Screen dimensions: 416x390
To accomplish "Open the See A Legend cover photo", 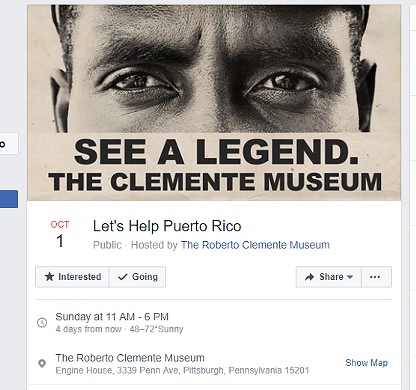I will (x=214, y=103).
